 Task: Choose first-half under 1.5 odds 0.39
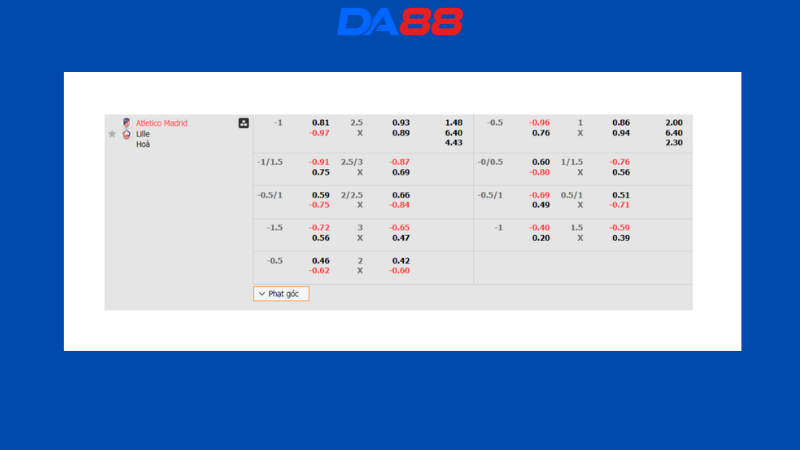coord(621,238)
